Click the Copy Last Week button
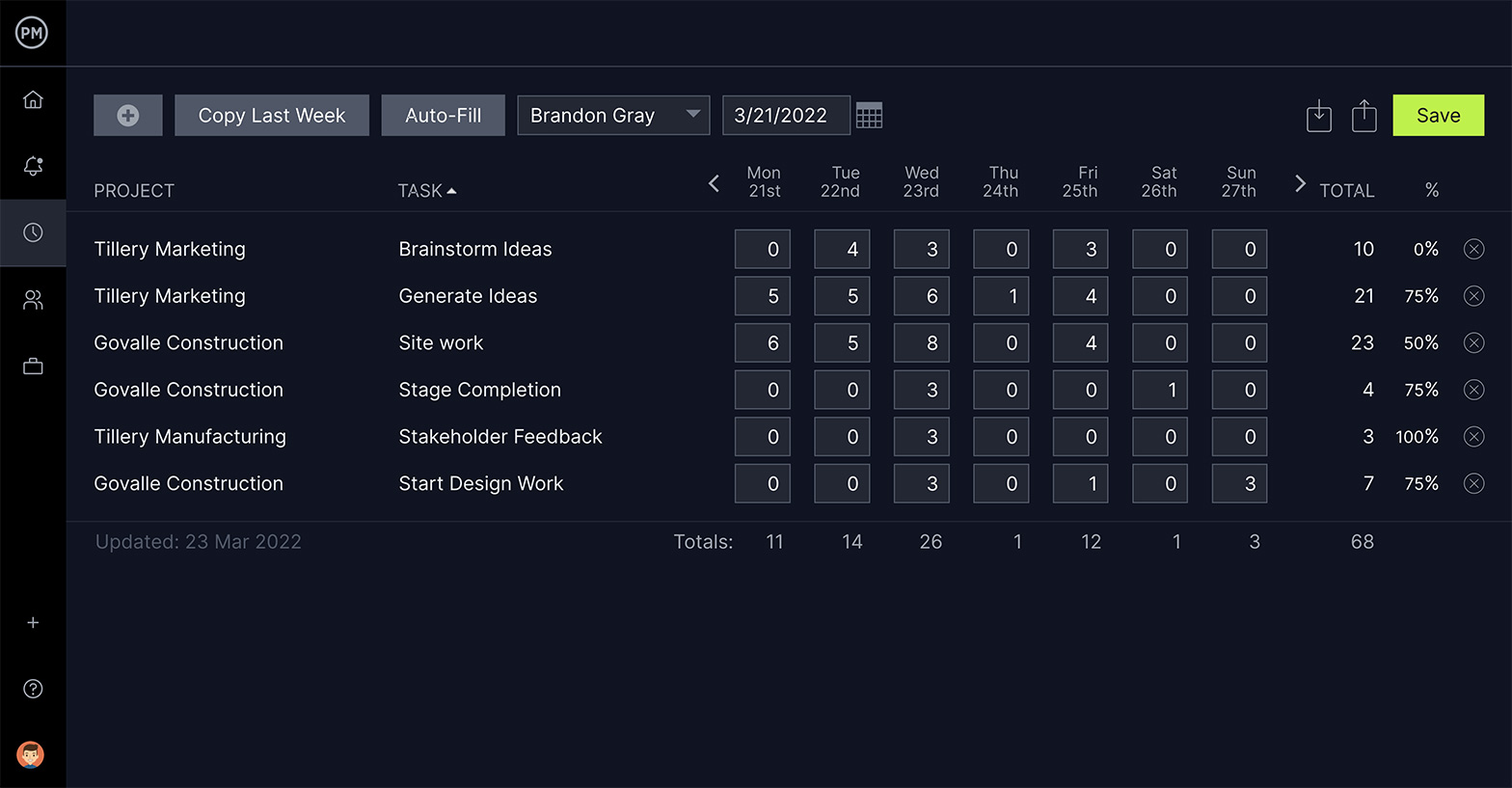This screenshot has width=1512, height=788. (272, 116)
